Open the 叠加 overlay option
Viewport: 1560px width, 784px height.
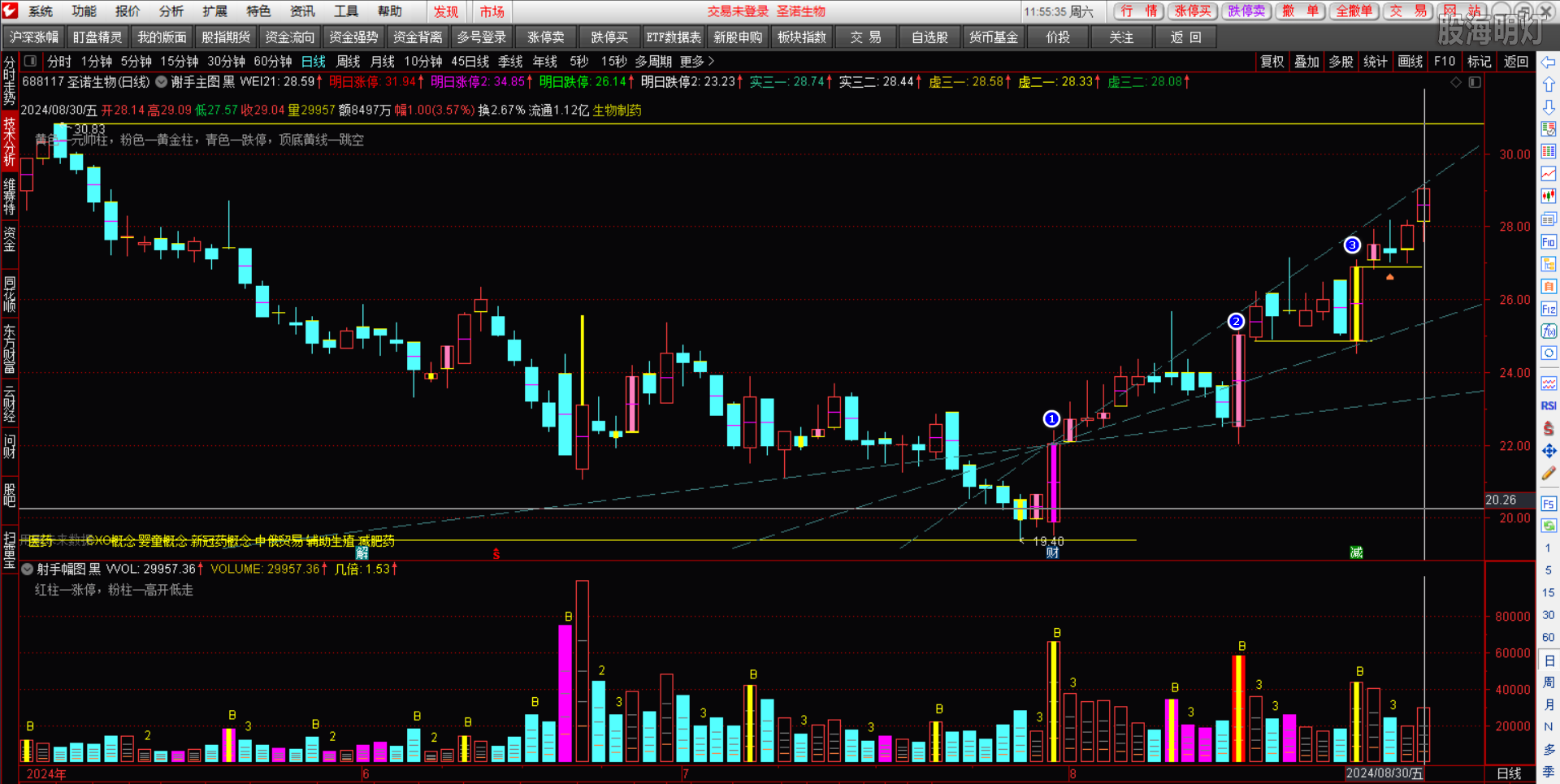(x=1306, y=61)
